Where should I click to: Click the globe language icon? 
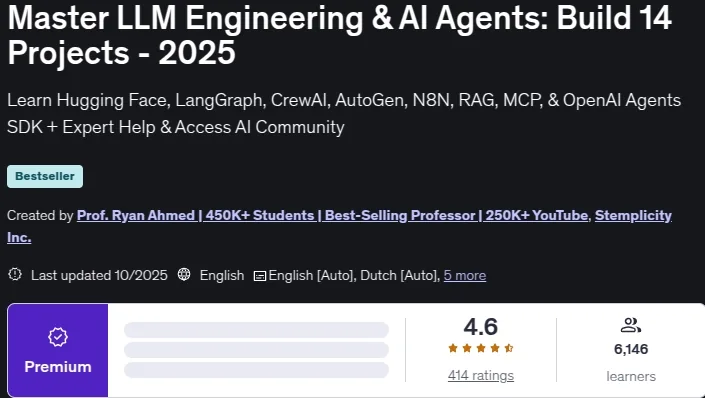(x=184, y=274)
